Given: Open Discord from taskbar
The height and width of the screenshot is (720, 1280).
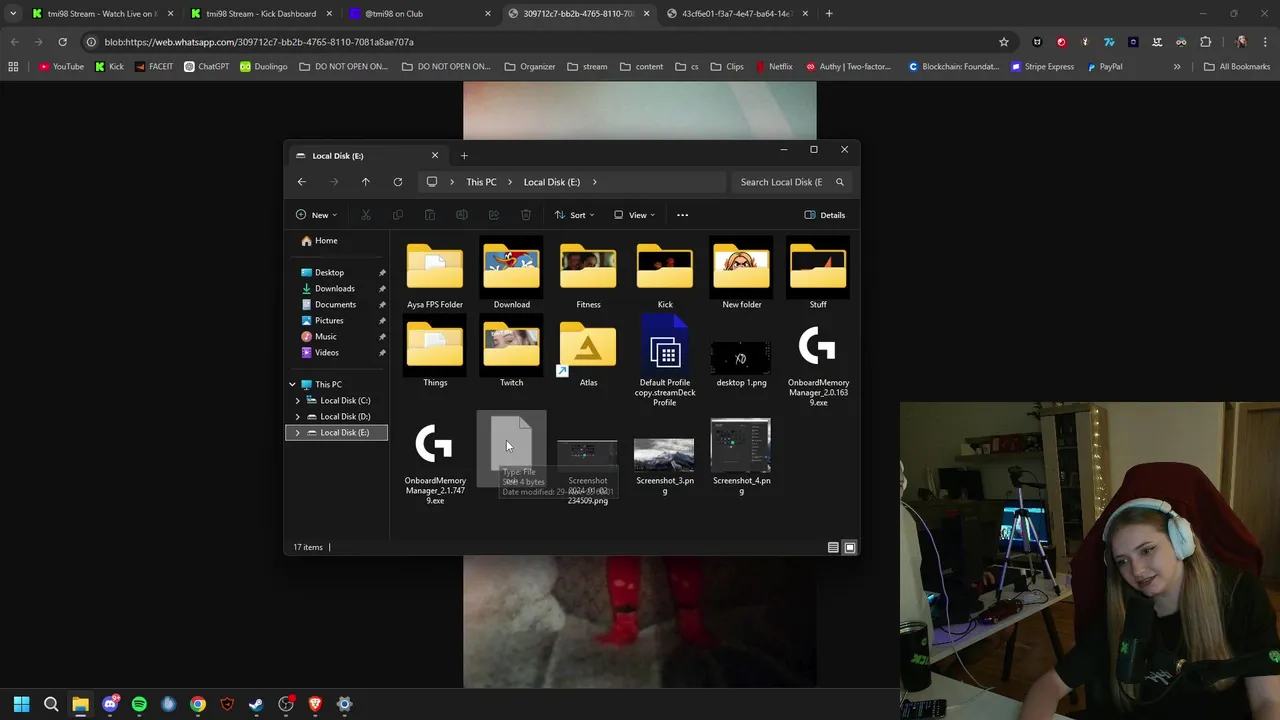Looking at the screenshot, I should 110,704.
